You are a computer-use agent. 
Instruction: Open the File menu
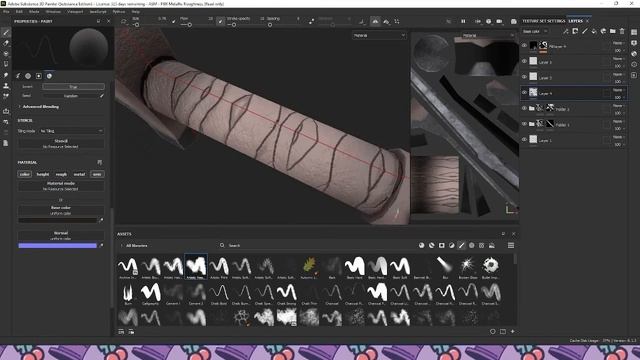click(6, 11)
